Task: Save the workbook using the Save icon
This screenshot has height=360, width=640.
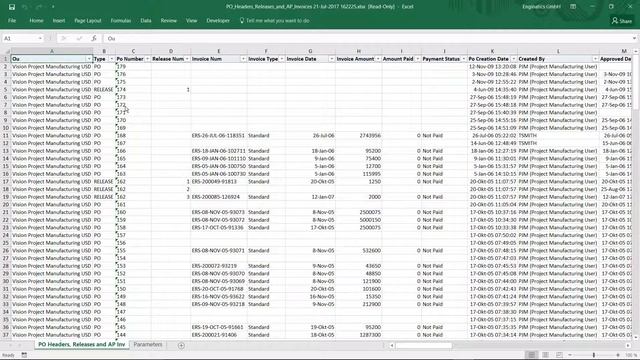Action: coord(12,7)
